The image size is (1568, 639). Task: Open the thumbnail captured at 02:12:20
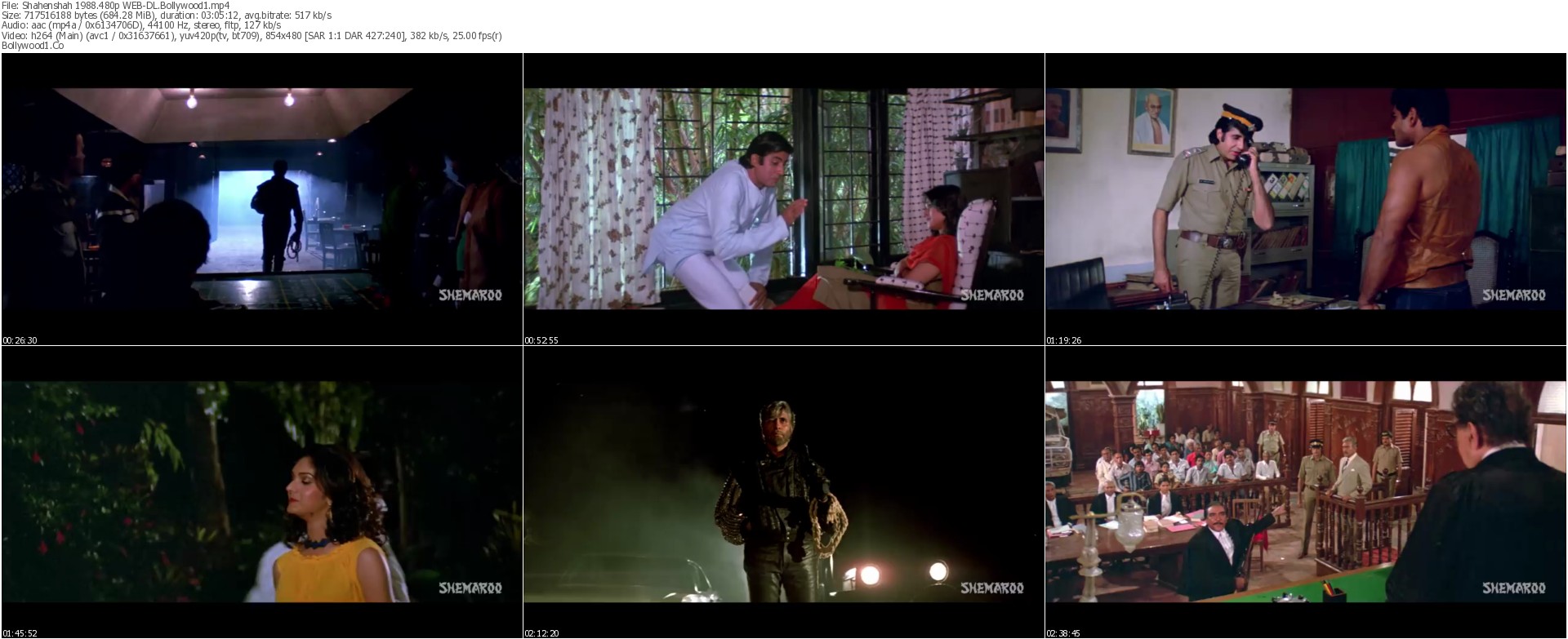[783, 492]
